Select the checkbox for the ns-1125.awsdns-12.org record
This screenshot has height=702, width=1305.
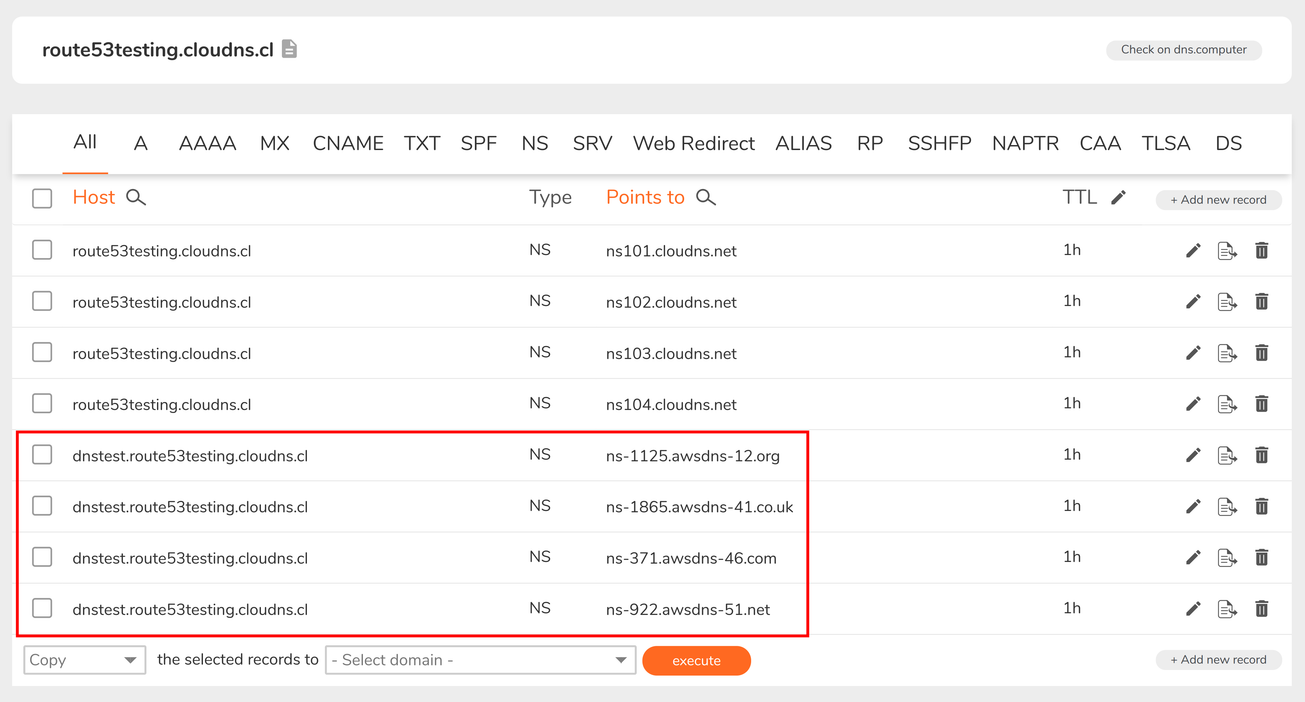[41, 454]
